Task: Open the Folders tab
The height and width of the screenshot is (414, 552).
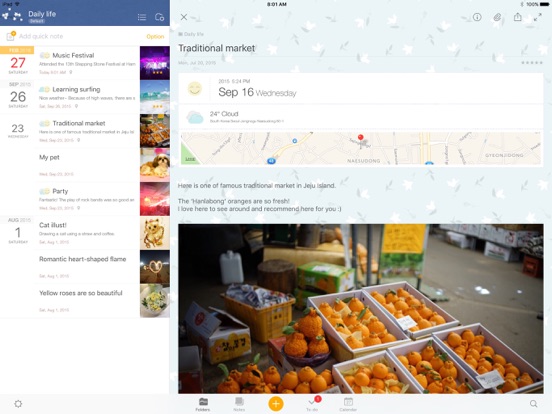Action: (203, 404)
